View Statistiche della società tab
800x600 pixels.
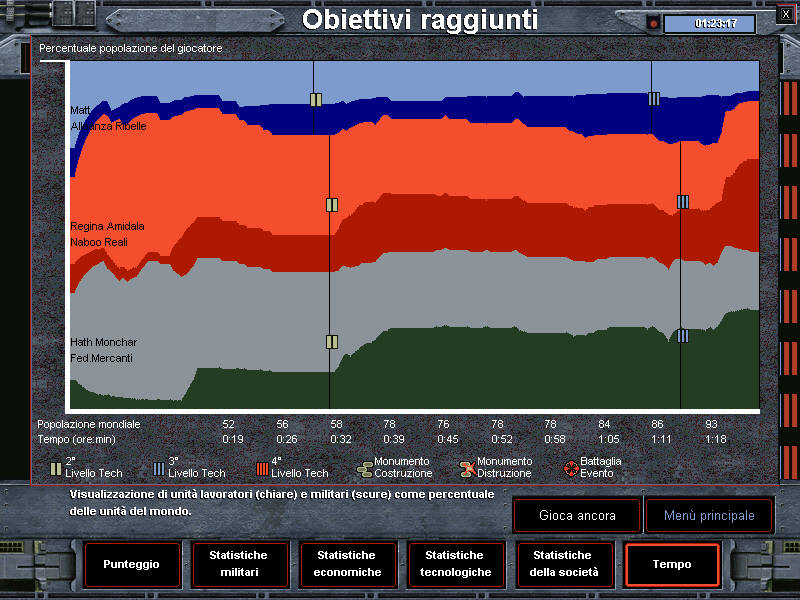pyautogui.click(x=564, y=564)
